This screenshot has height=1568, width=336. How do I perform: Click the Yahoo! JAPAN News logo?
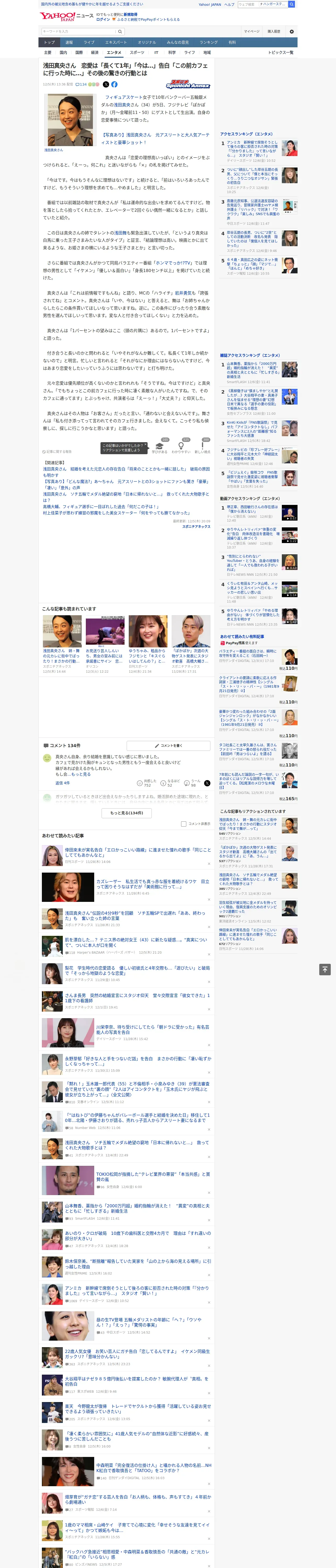click(66, 16)
